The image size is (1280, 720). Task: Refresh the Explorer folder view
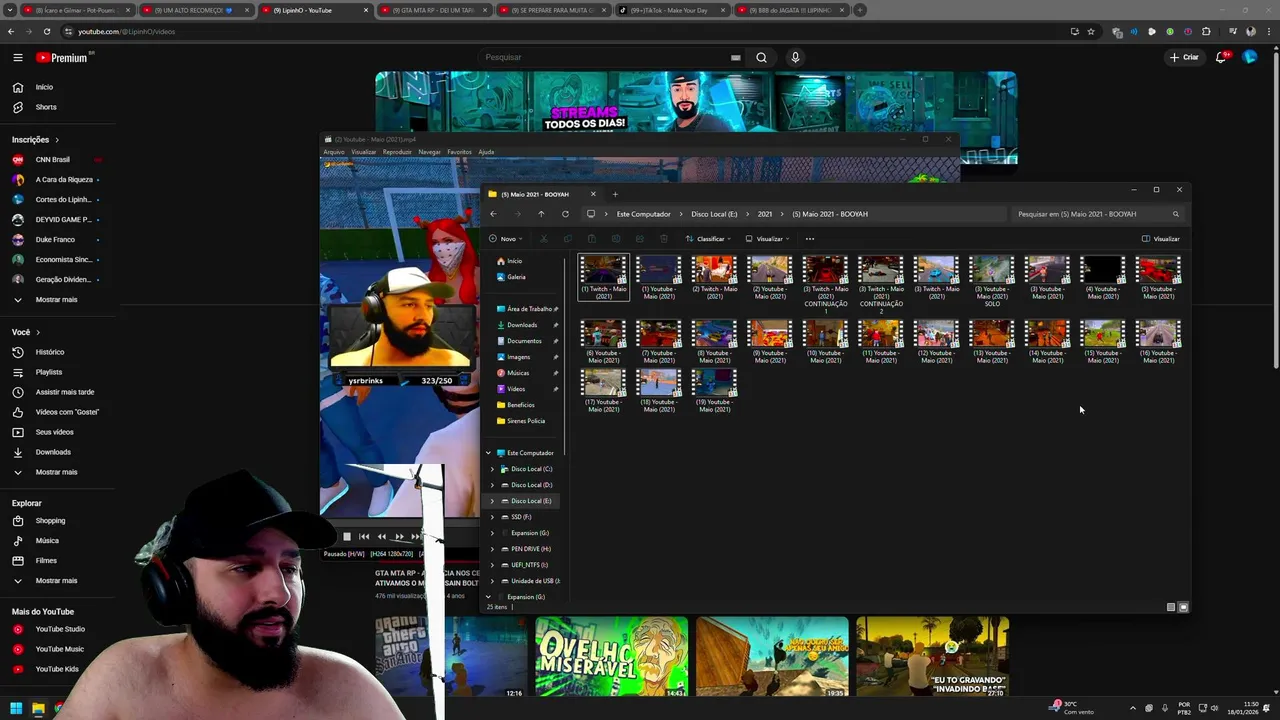coord(565,214)
